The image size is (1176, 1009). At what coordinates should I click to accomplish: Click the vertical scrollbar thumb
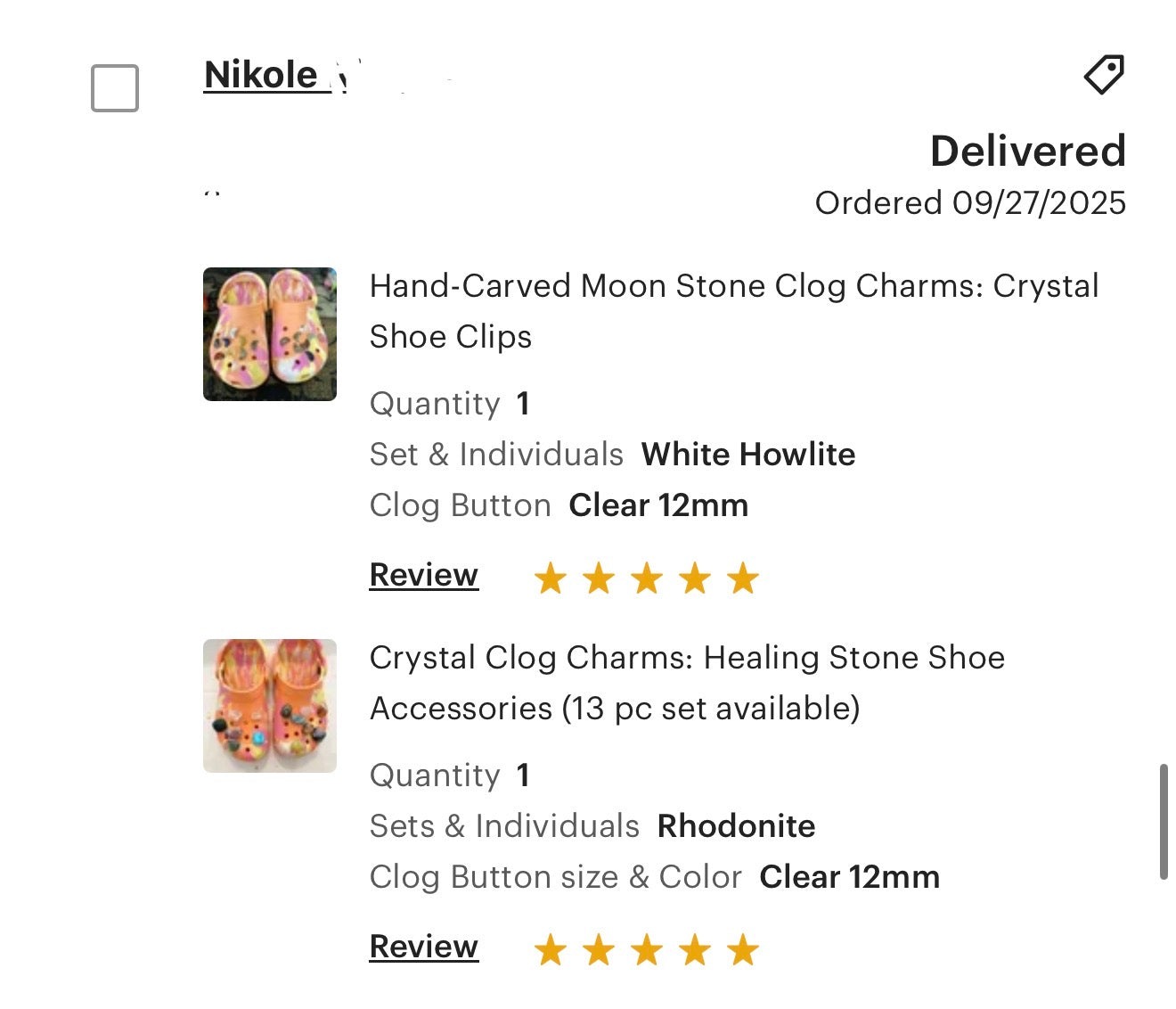pos(1164,821)
